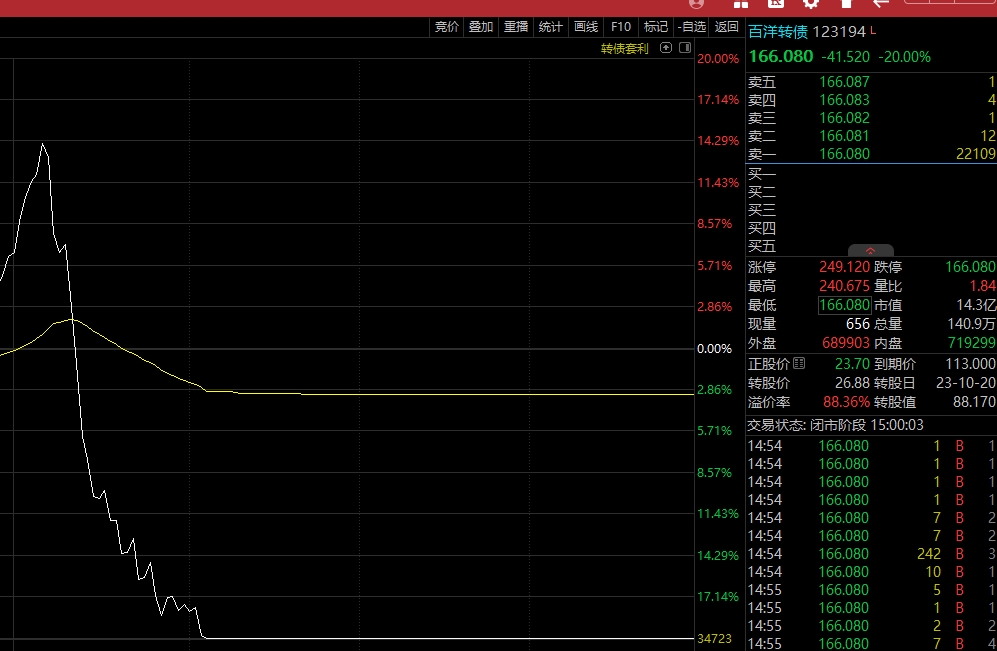Click the red L marker after 123194
997x651 pixels.
point(873,31)
